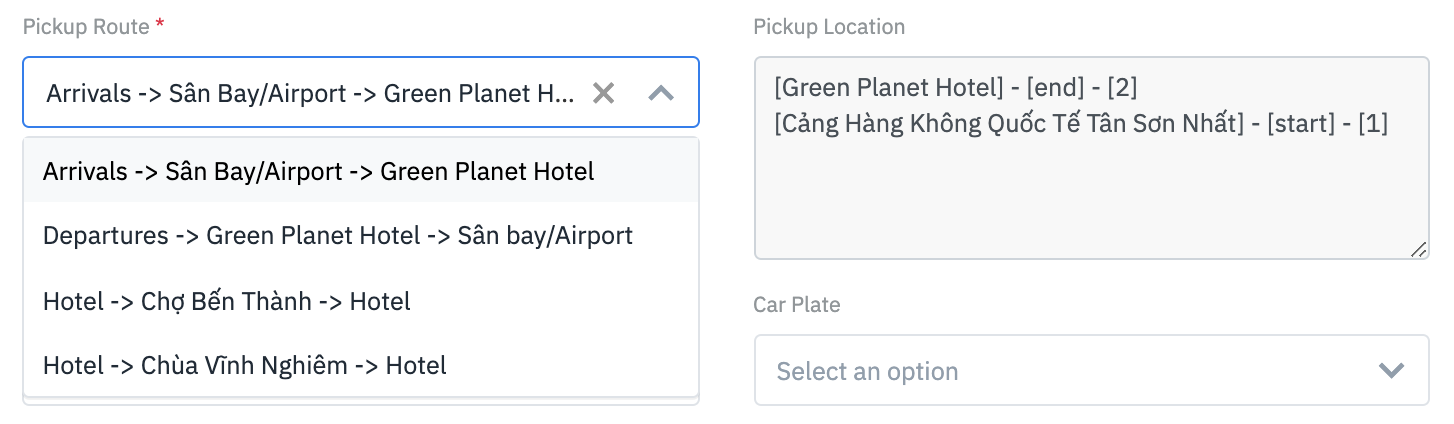Click the Car Plate down chevron arrow

click(x=1391, y=371)
